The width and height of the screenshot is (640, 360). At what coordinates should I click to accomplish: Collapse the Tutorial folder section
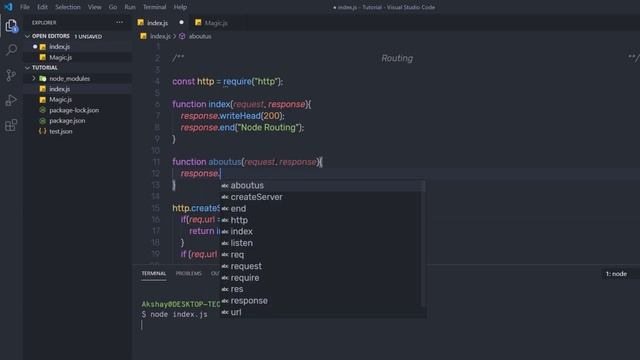[x=27, y=68]
